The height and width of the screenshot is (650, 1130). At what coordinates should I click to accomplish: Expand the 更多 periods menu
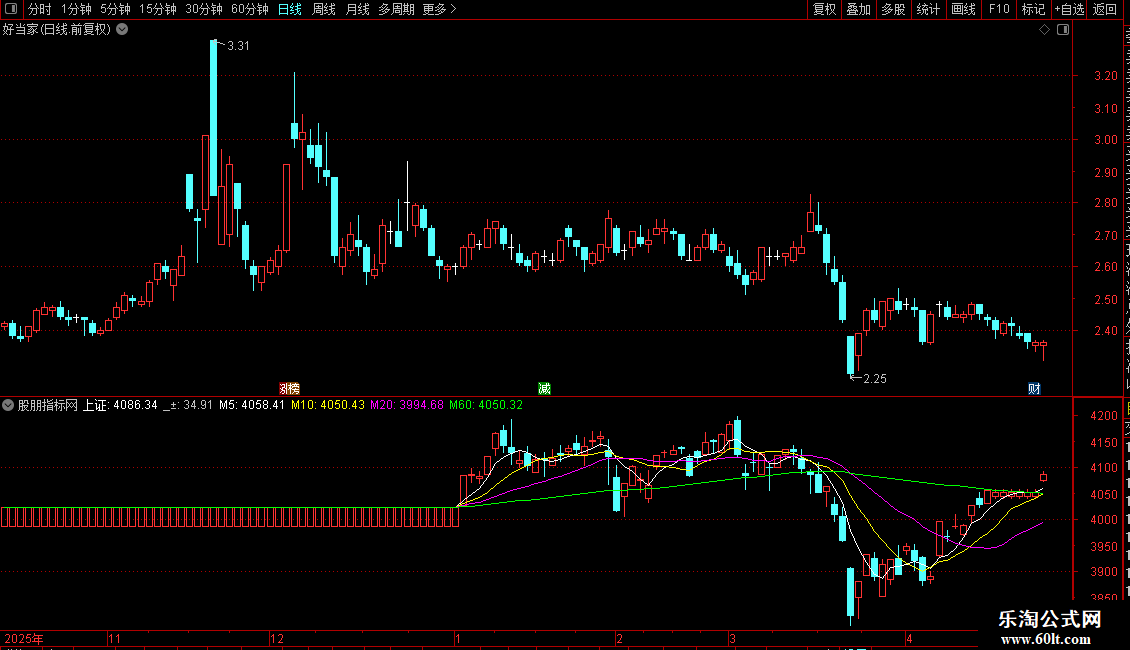coord(439,9)
